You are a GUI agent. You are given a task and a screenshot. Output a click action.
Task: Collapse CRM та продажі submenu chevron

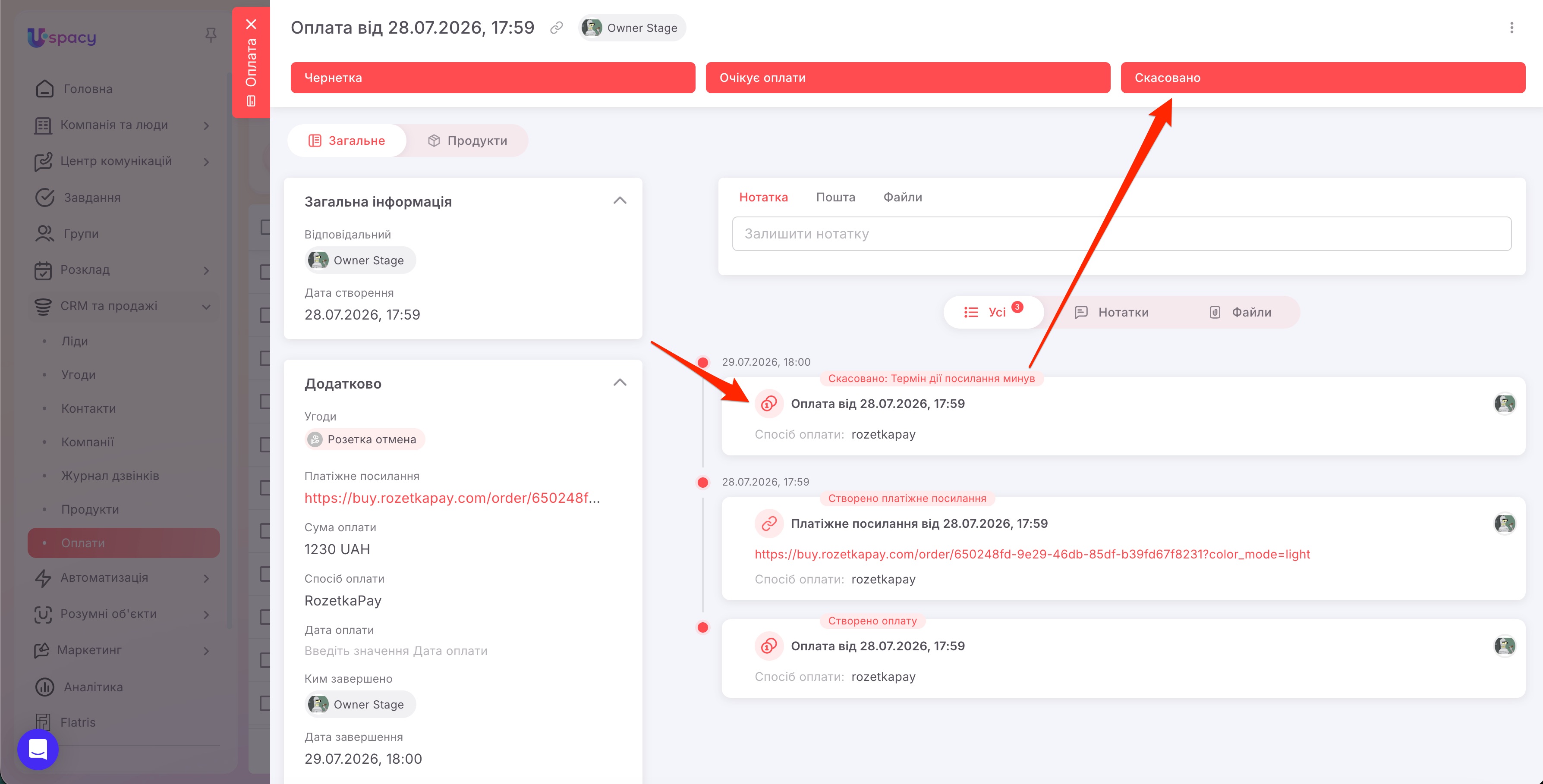[x=207, y=307]
